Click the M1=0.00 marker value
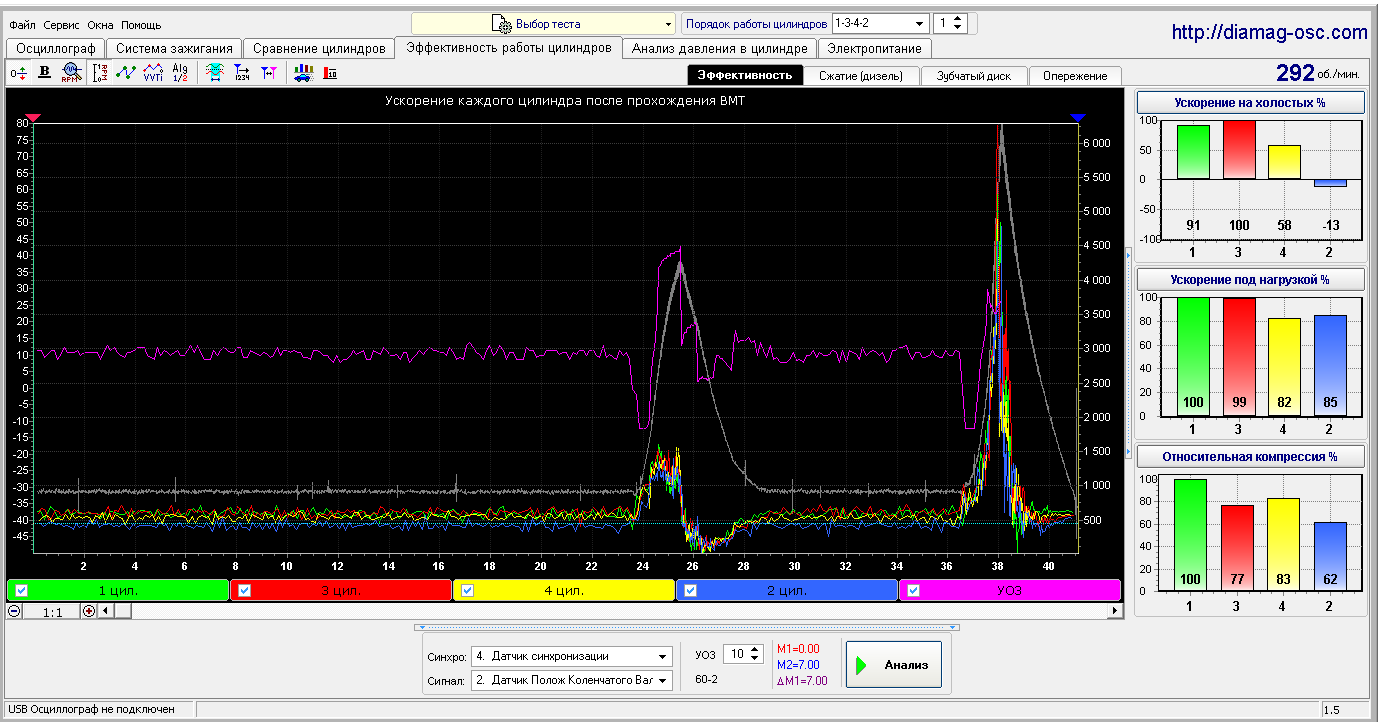Screen dimensions: 1382x722 [798, 649]
